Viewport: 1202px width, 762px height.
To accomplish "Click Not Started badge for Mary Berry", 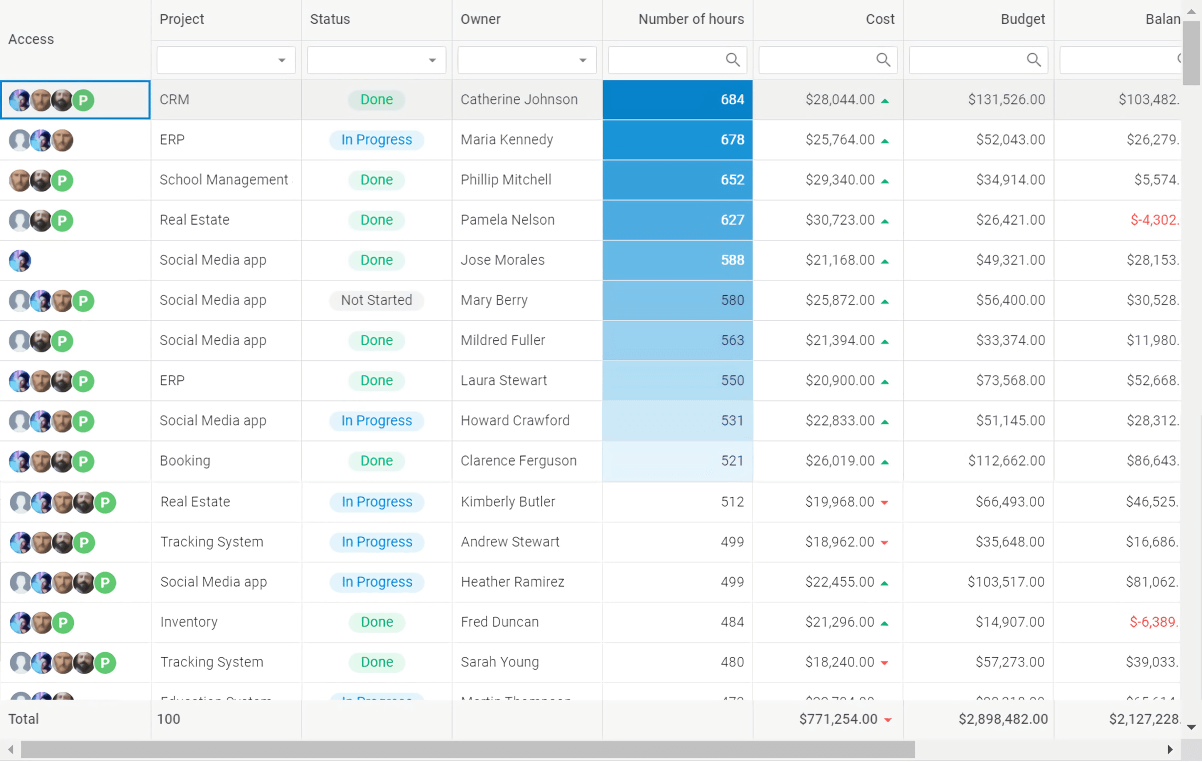I will tap(376, 300).
